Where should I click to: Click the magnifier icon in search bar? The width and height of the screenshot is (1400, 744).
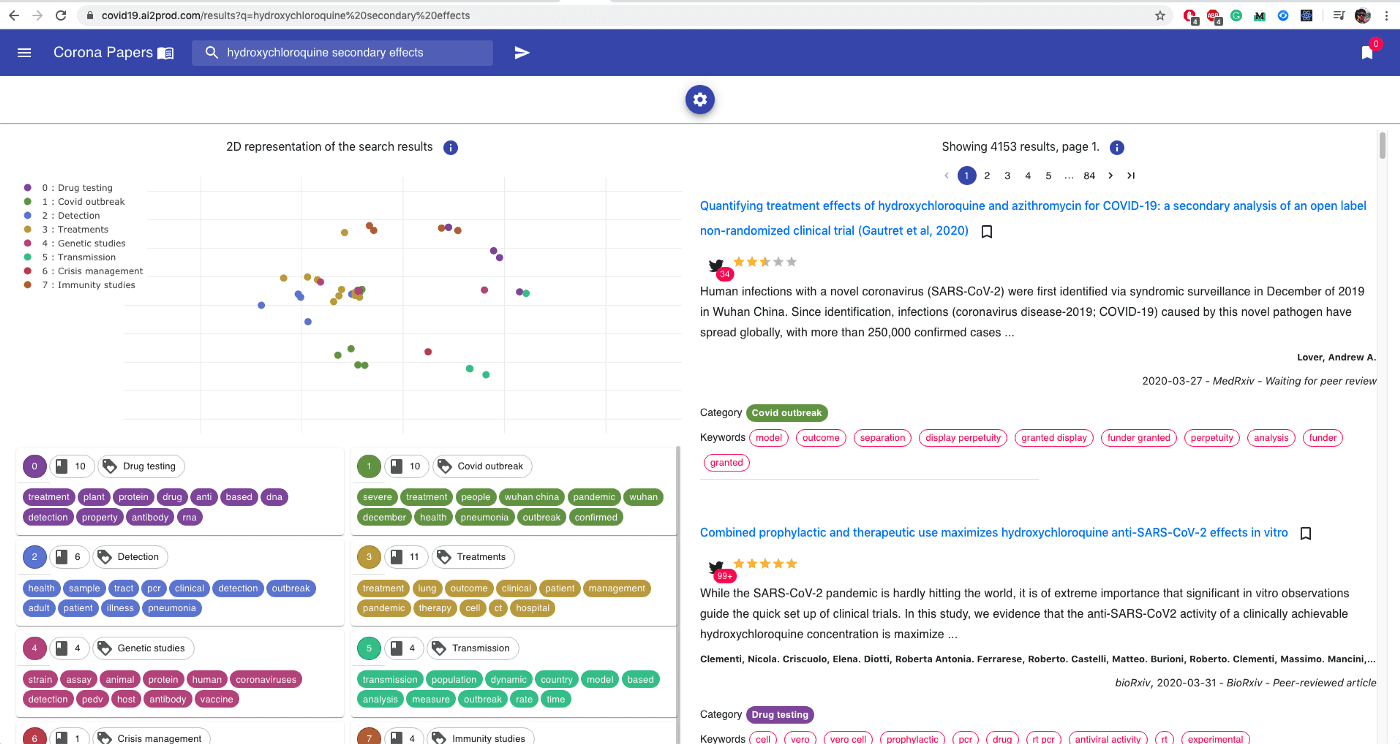click(x=211, y=53)
